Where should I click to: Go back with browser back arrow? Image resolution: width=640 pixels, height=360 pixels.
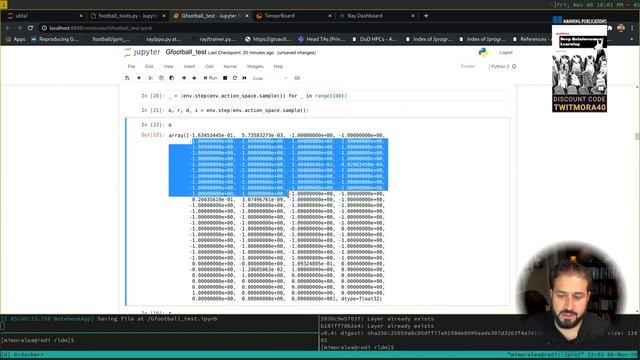click(8, 28)
